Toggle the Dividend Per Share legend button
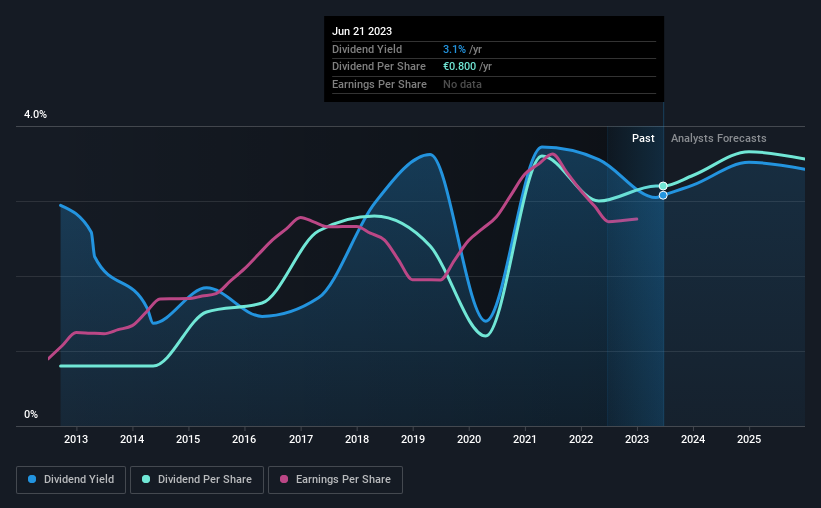Viewport: 821px width, 508px height. click(x=197, y=480)
